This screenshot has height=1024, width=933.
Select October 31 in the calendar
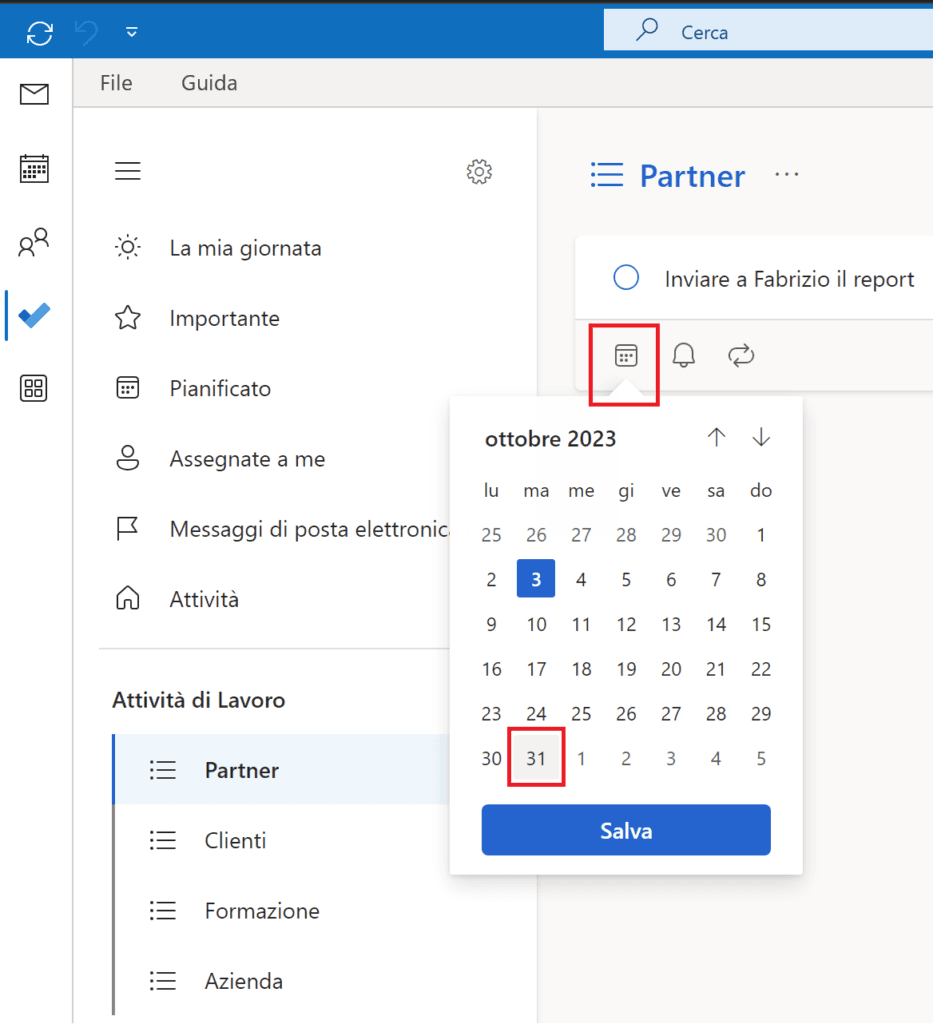pos(536,758)
